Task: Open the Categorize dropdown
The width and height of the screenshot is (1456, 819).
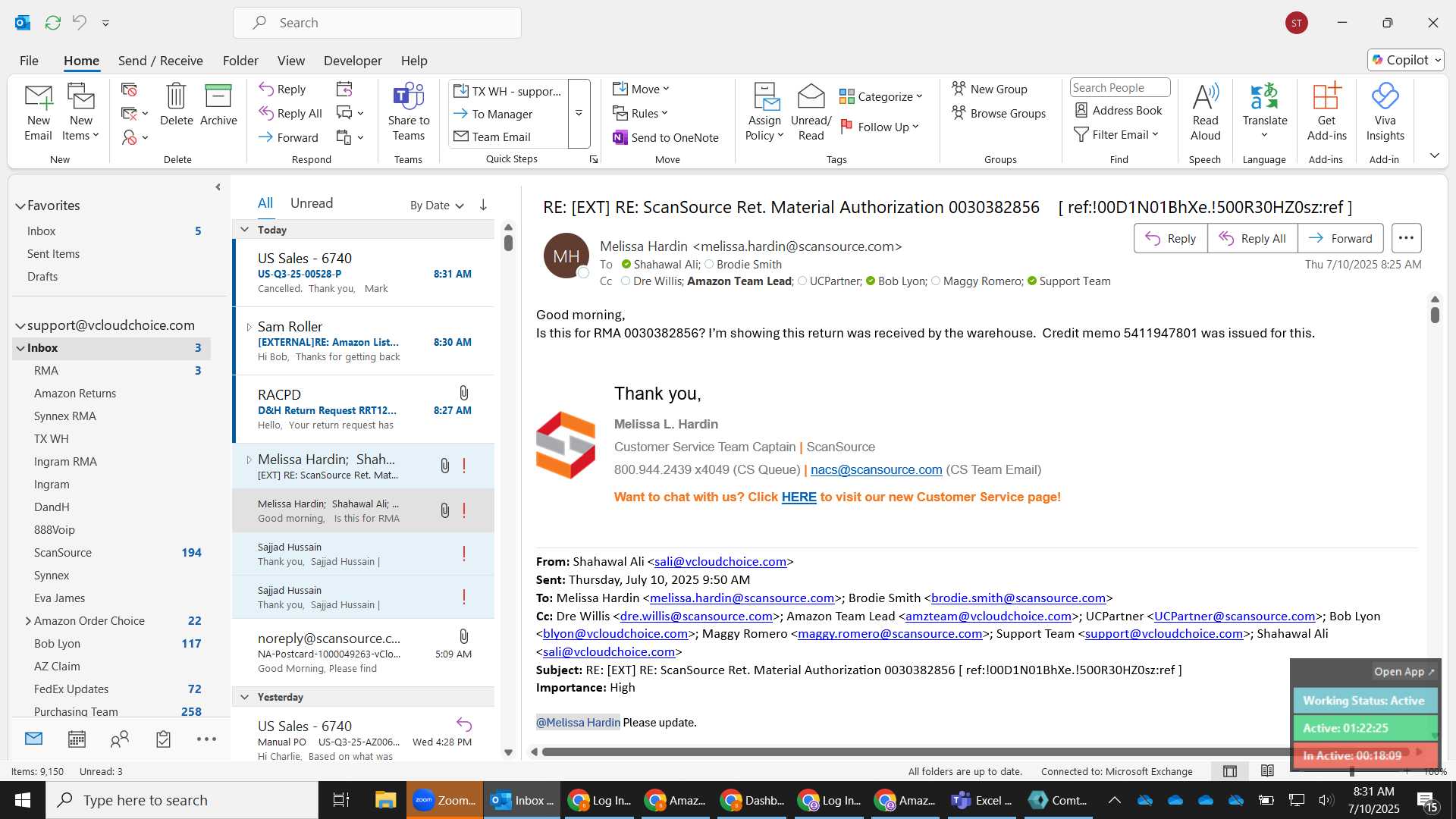Action: (880, 96)
